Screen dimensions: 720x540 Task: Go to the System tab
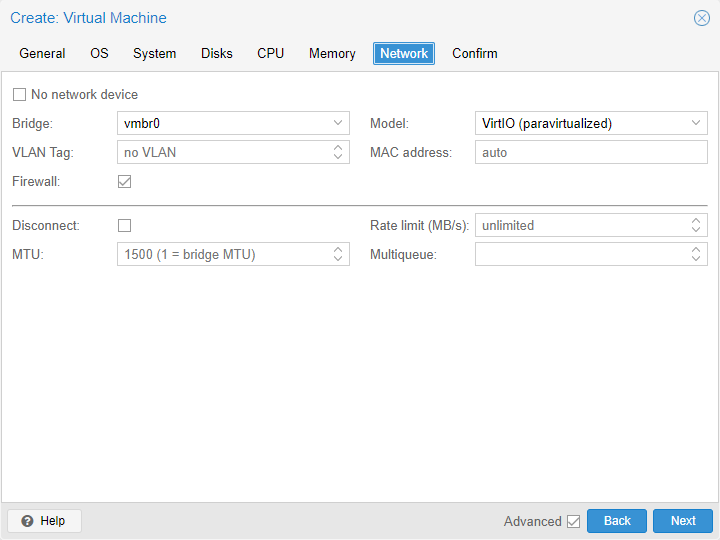[154, 54]
